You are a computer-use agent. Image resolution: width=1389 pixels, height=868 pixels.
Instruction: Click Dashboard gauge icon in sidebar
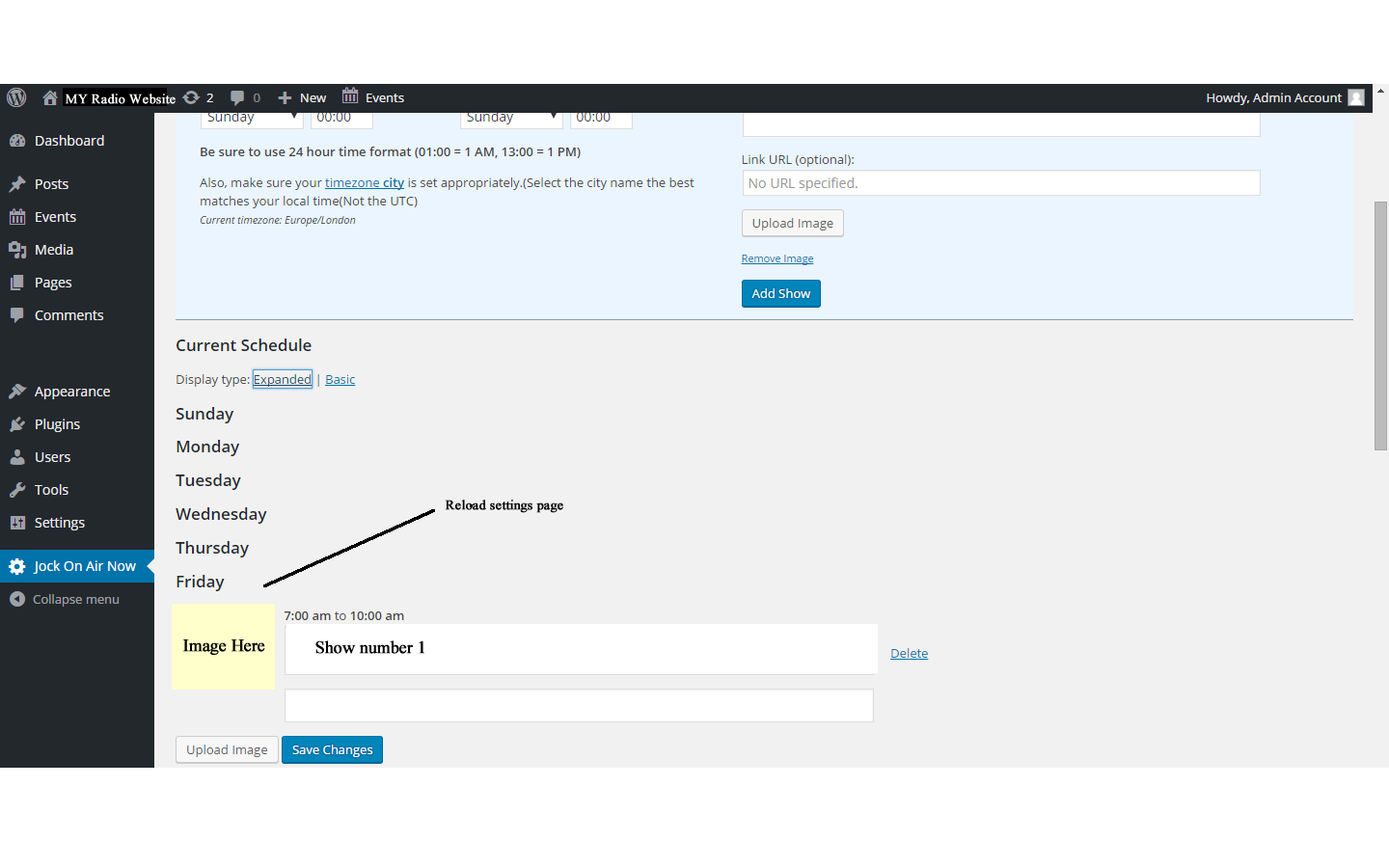point(17,141)
